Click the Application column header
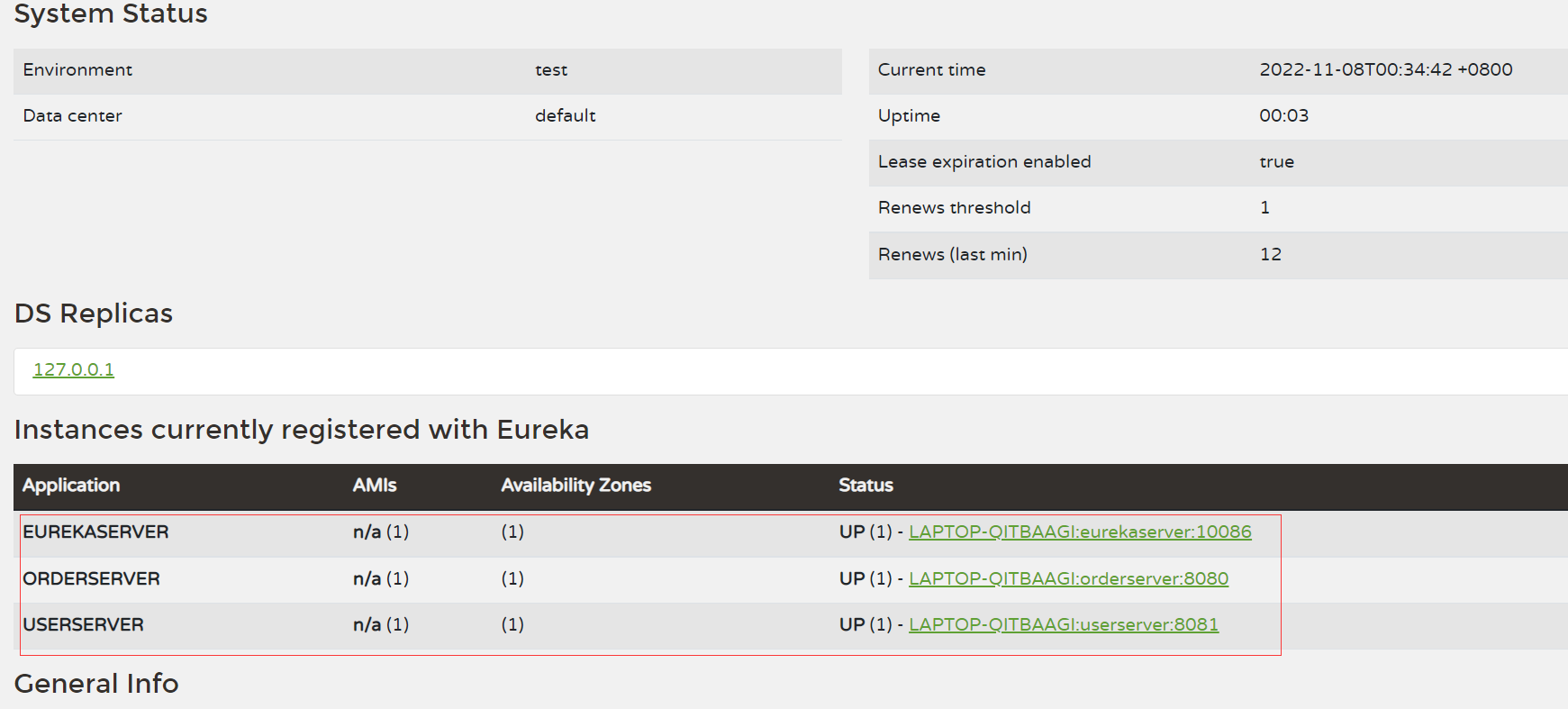This screenshot has height=709, width=1568. point(71,485)
